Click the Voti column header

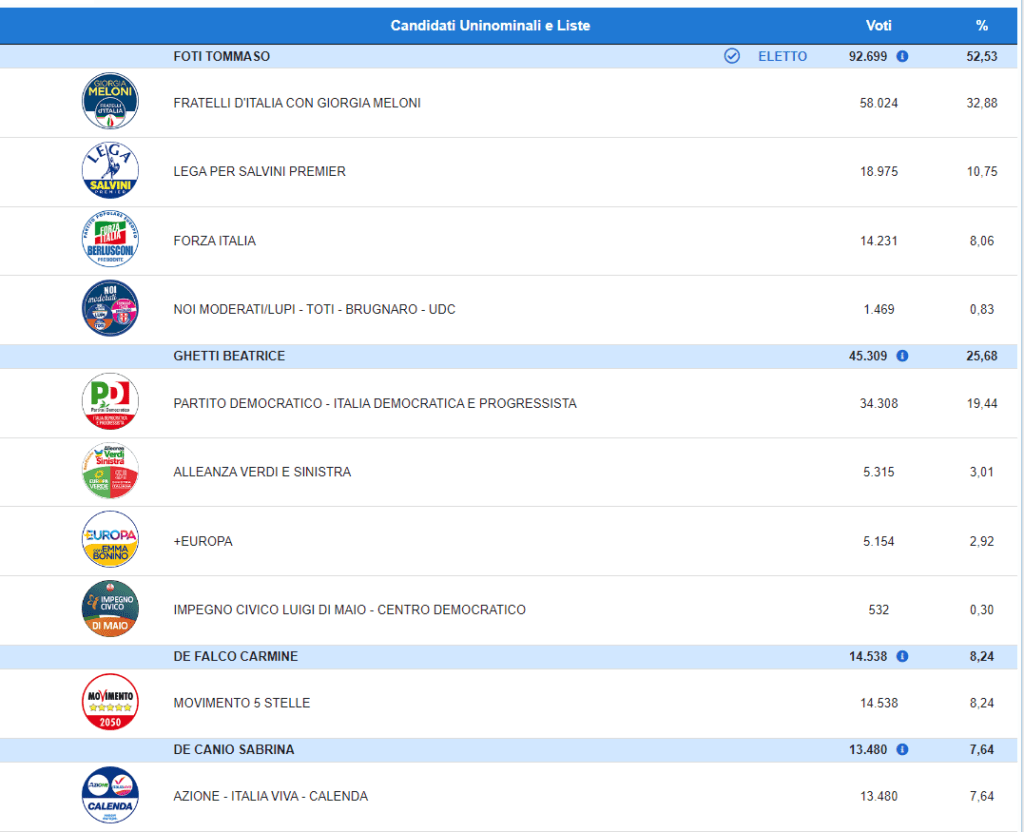pos(879,25)
